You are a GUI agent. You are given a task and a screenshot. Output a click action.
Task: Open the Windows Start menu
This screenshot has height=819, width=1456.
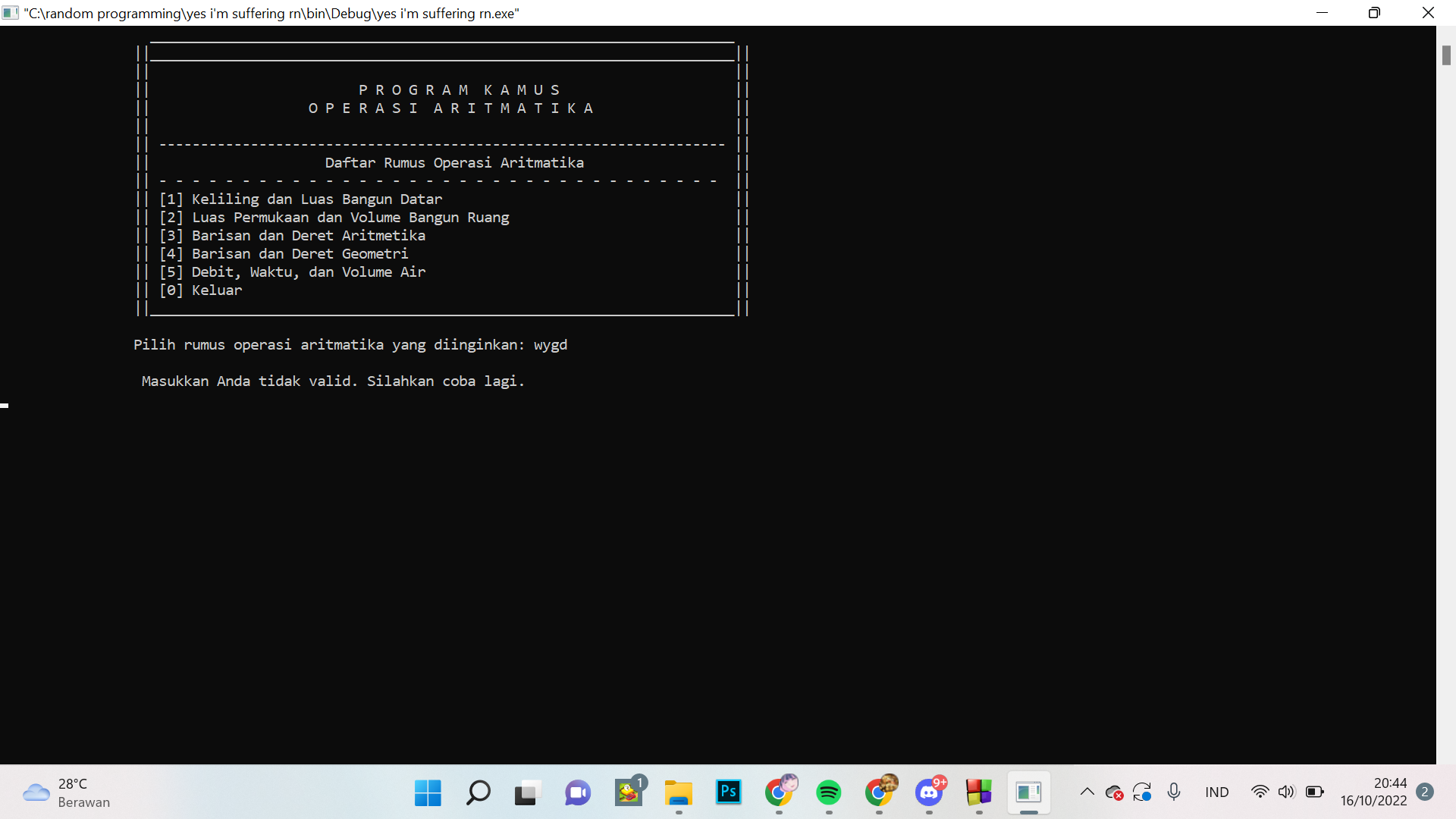(428, 793)
